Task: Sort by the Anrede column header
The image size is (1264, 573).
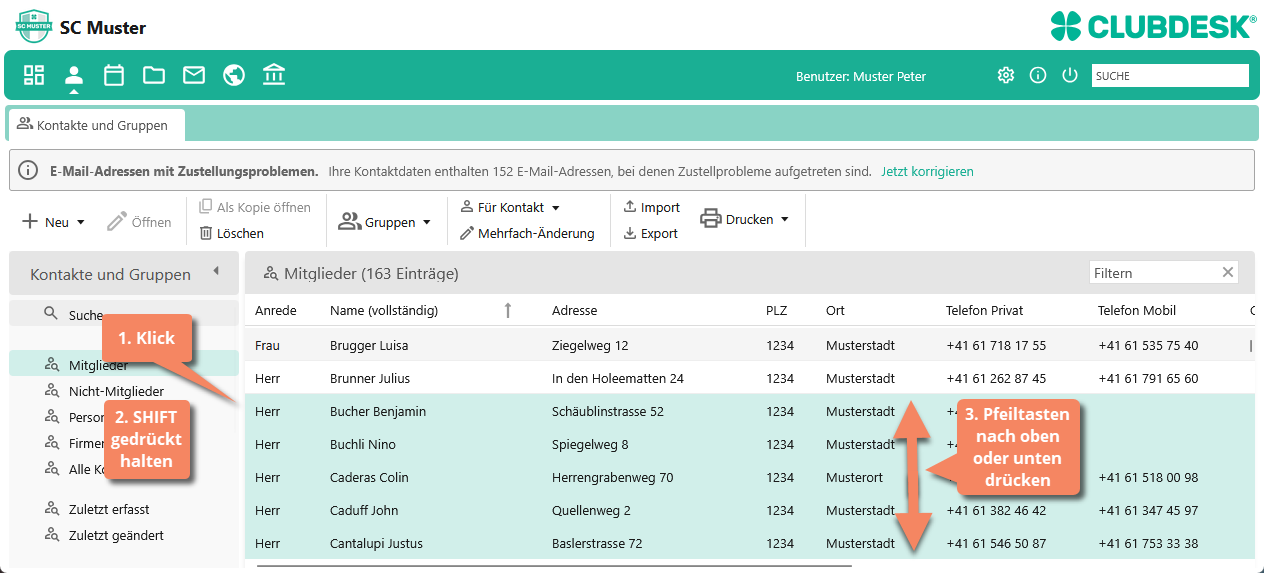Action: pyautogui.click(x=276, y=310)
